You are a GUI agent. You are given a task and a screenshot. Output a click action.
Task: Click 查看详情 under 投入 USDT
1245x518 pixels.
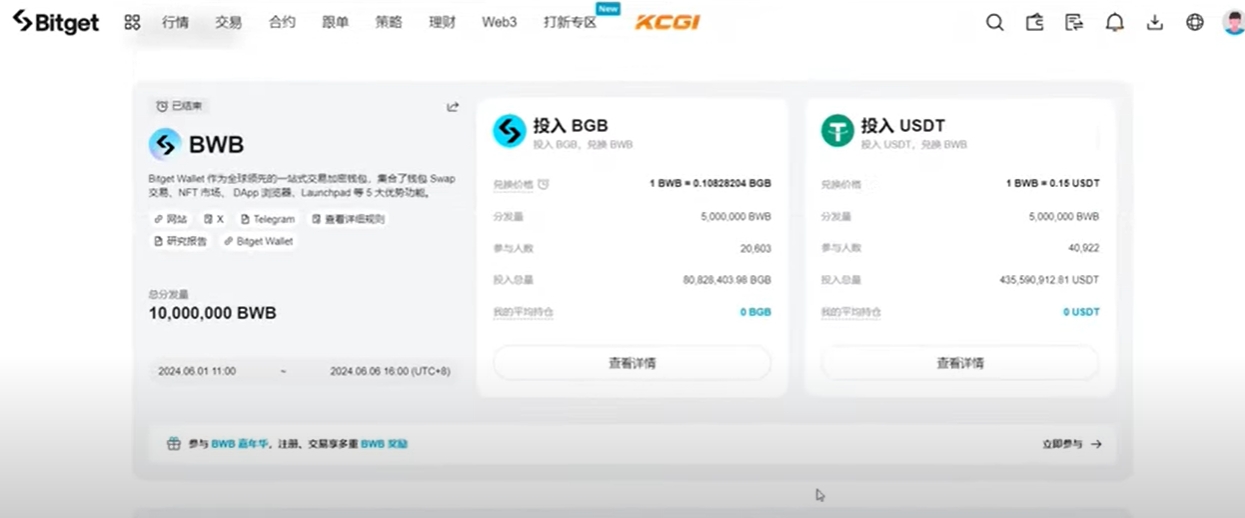pos(960,363)
